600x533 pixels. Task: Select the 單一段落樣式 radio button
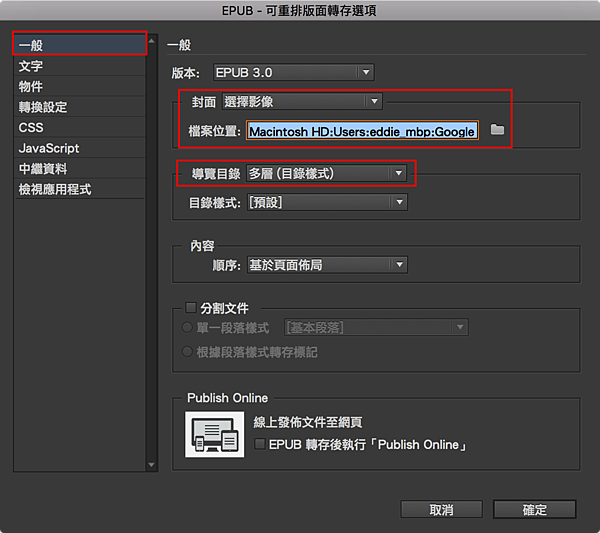pyautogui.click(x=187, y=328)
